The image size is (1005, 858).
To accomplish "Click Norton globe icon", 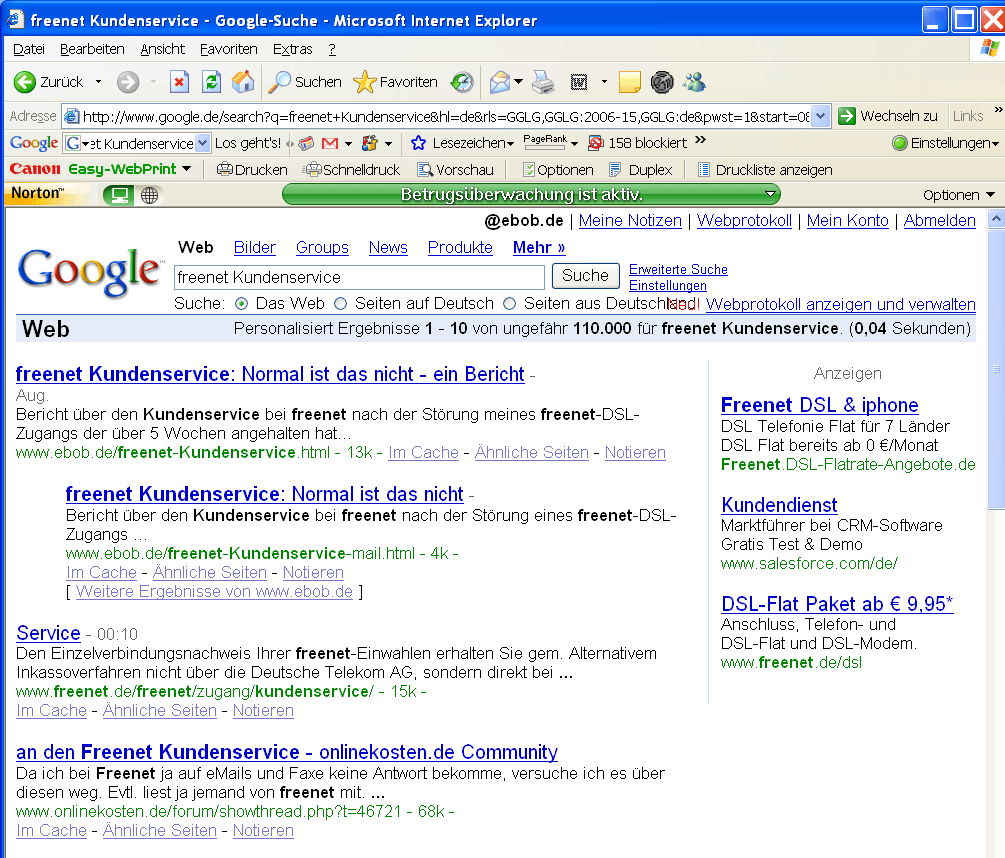I will [x=149, y=195].
